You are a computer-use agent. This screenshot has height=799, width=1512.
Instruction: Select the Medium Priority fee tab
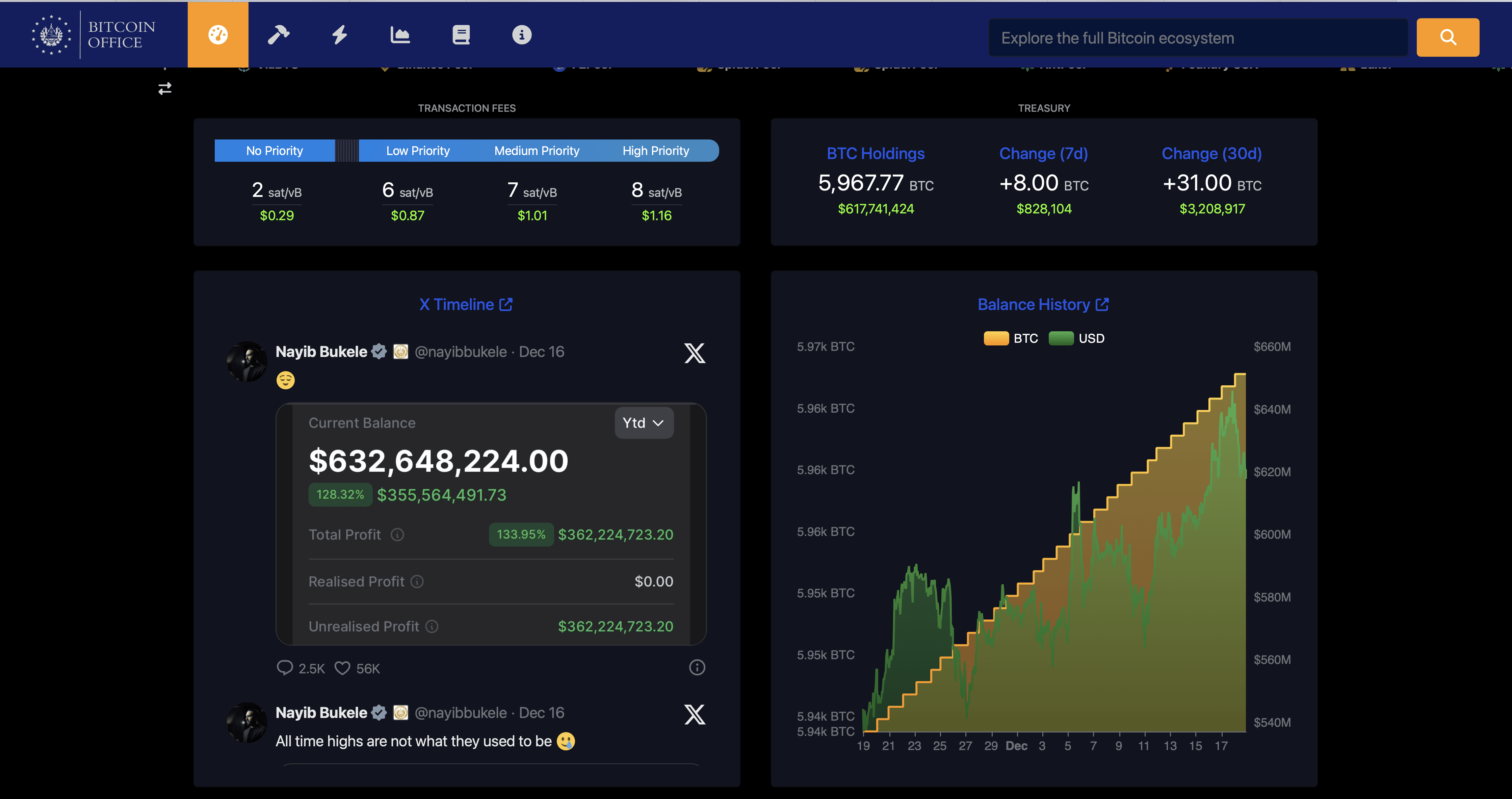tap(537, 151)
